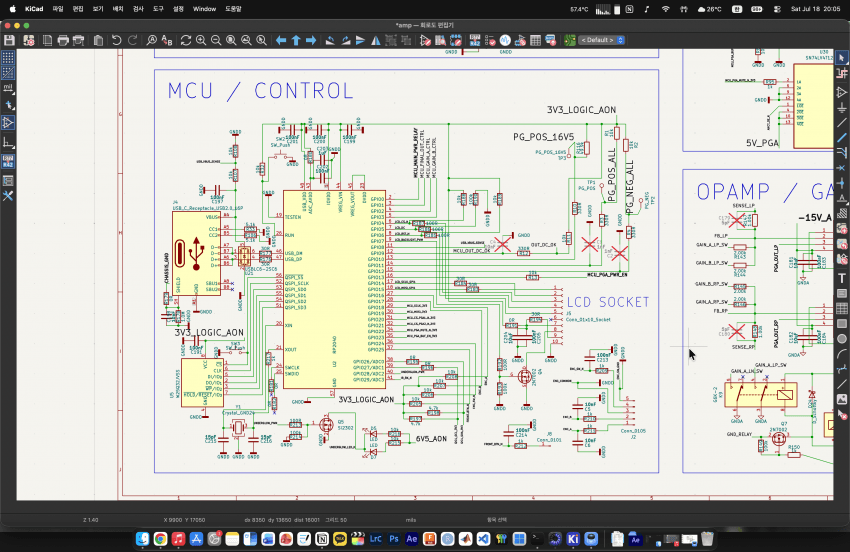850x552 pixels.
Task: Rotate the selection counterclockwise
Action: tap(330, 40)
